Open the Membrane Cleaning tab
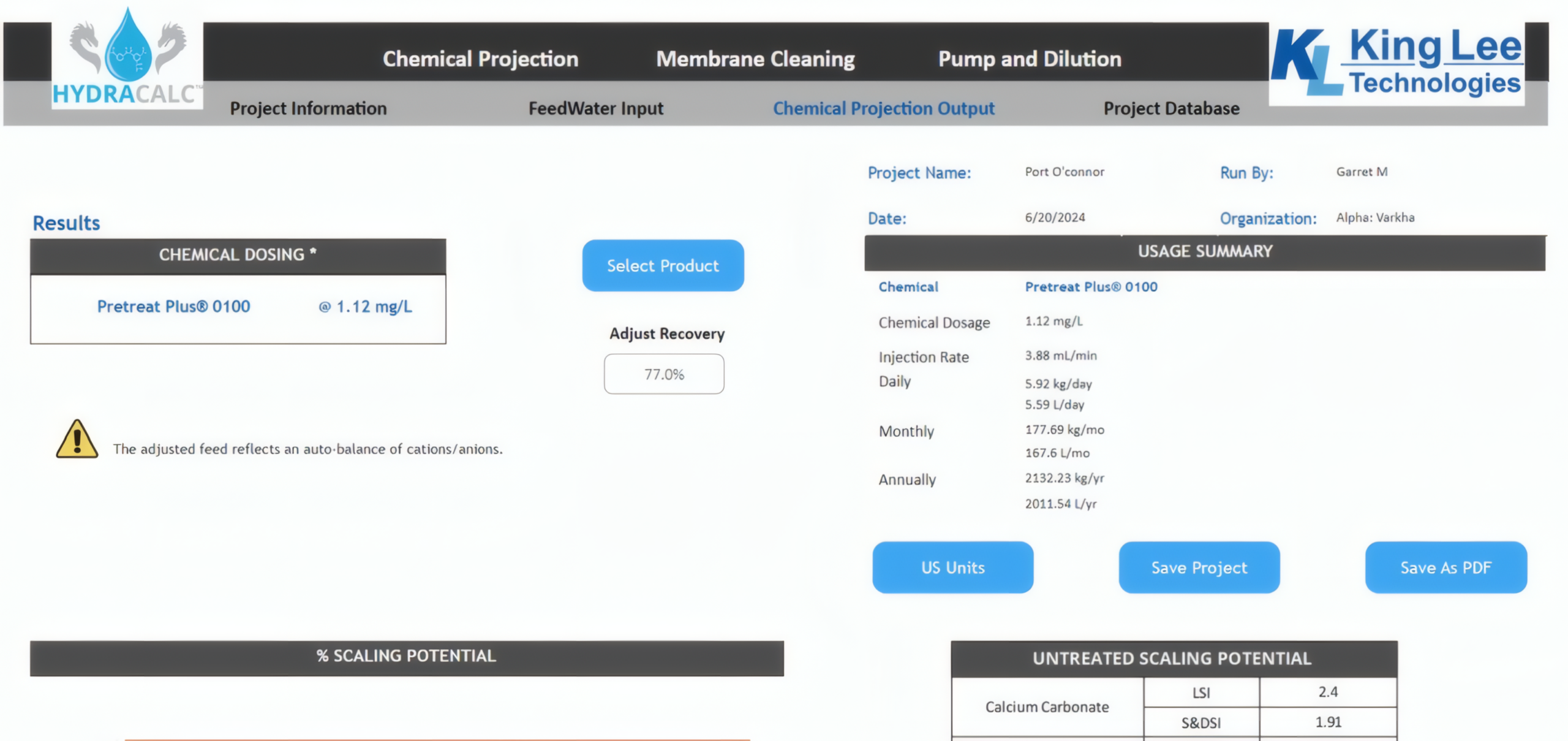 pyautogui.click(x=755, y=59)
